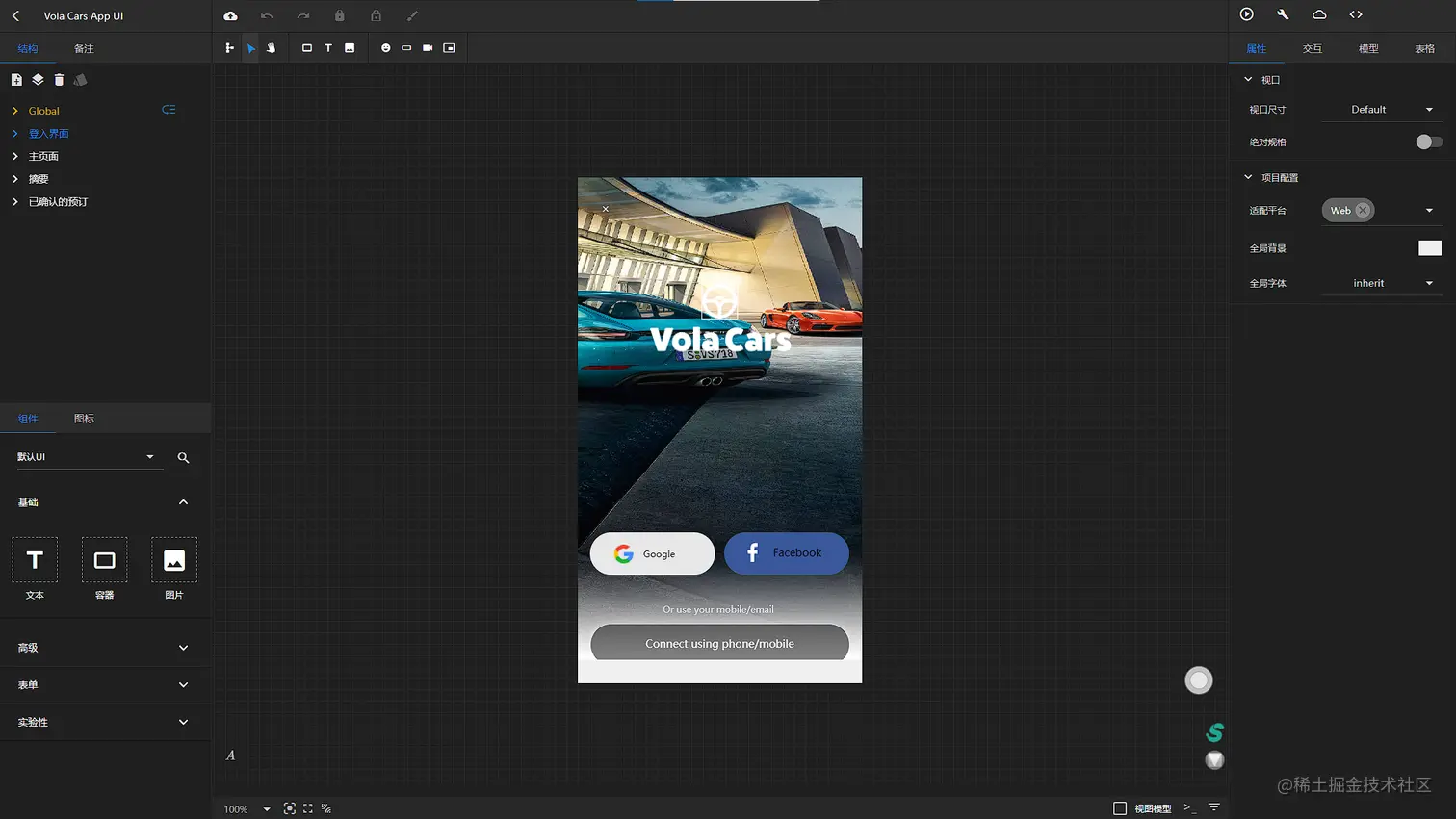Switch to the 表格 tab
The width and height of the screenshot is (1456, 819).
(x=1425, y=48)
